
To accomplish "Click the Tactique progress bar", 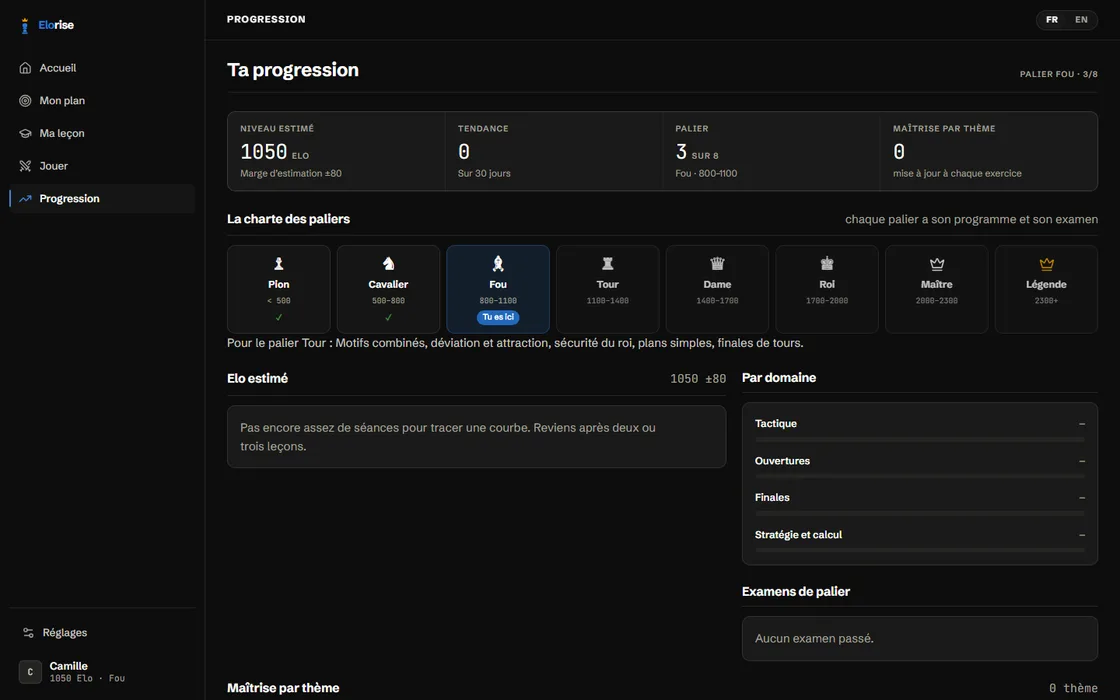I will (920, 439).
